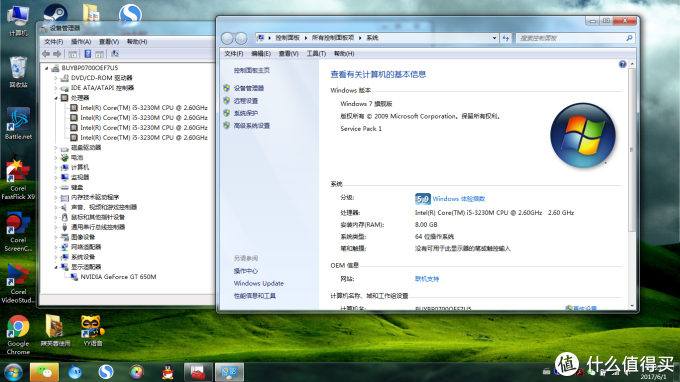
Task: Open System window 文件(F) menu
Action: 234,54
